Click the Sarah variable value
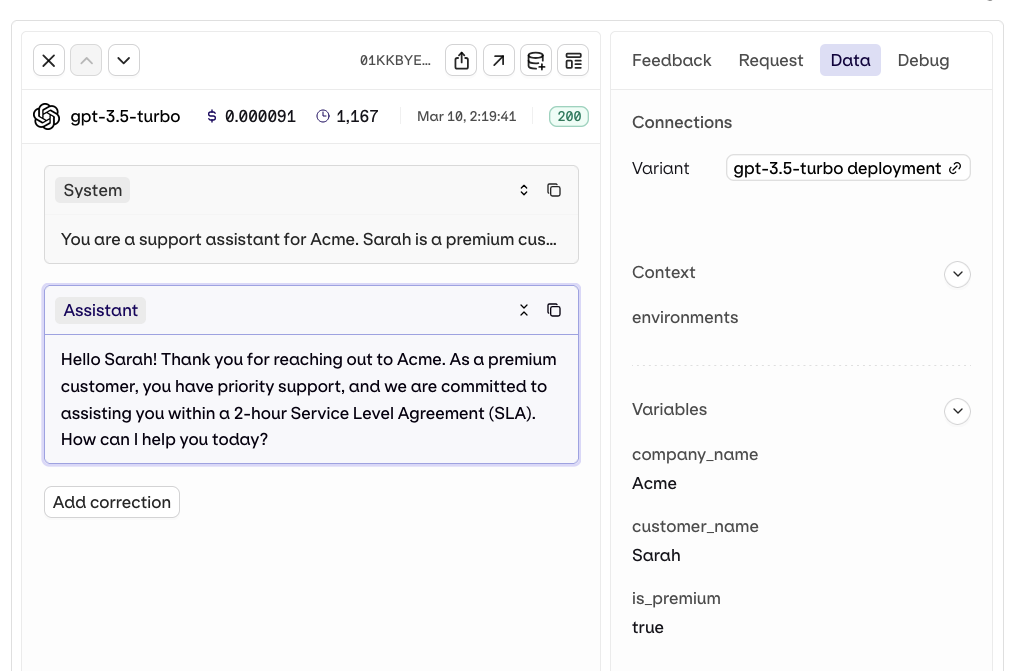 coord(656,555)
